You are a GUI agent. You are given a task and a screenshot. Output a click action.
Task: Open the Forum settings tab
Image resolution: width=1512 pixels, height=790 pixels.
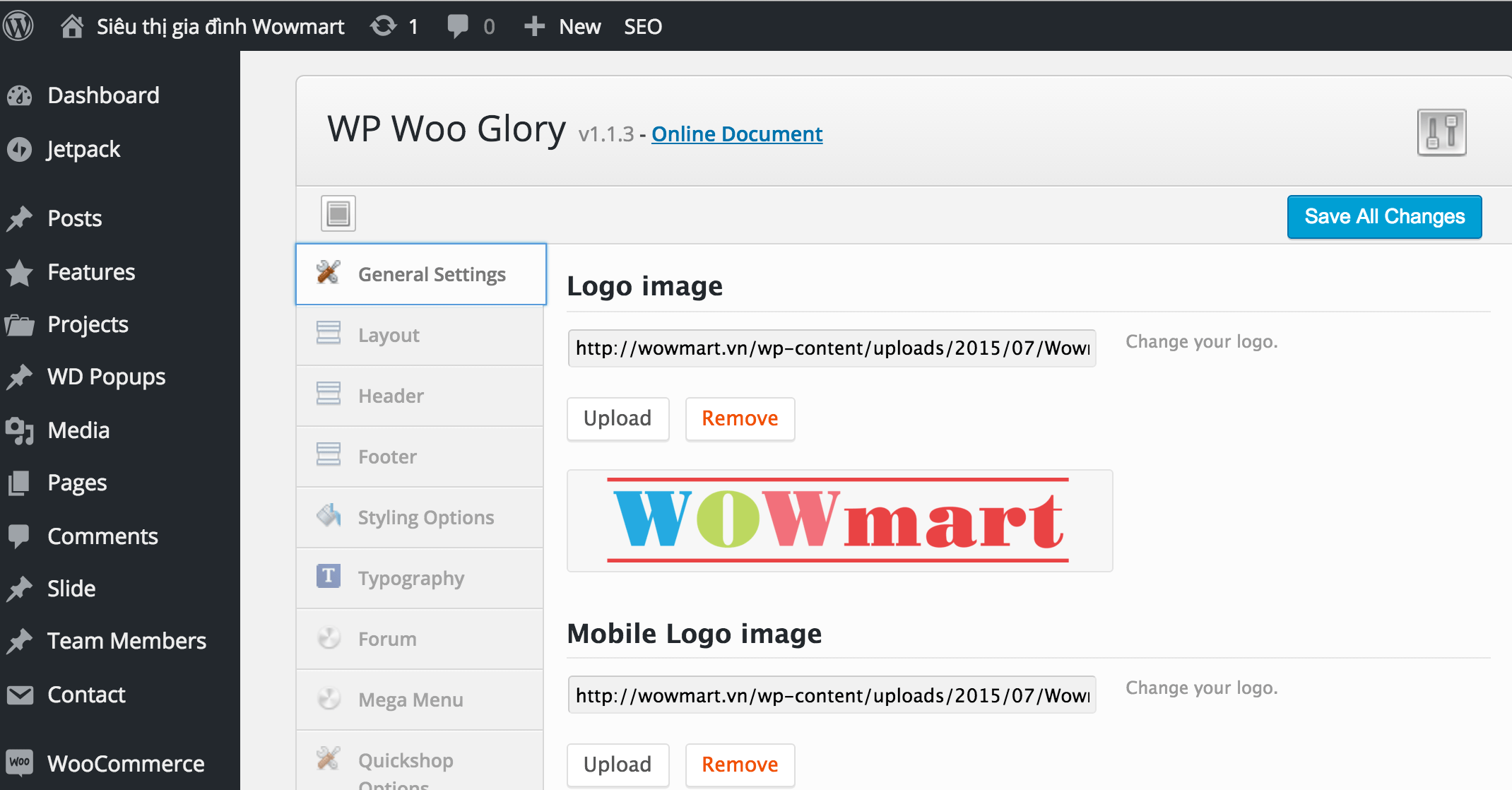click(420, 639)
